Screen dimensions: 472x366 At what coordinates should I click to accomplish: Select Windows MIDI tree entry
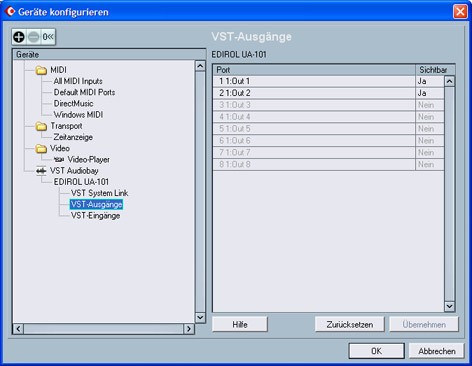pyautogui.click(x=78, y=115)
